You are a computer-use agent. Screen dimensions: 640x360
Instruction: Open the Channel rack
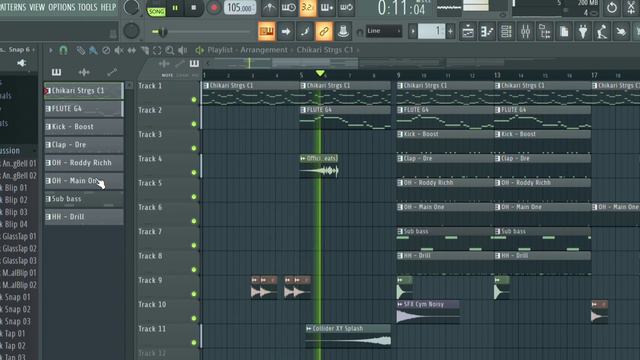click(506, 31)
